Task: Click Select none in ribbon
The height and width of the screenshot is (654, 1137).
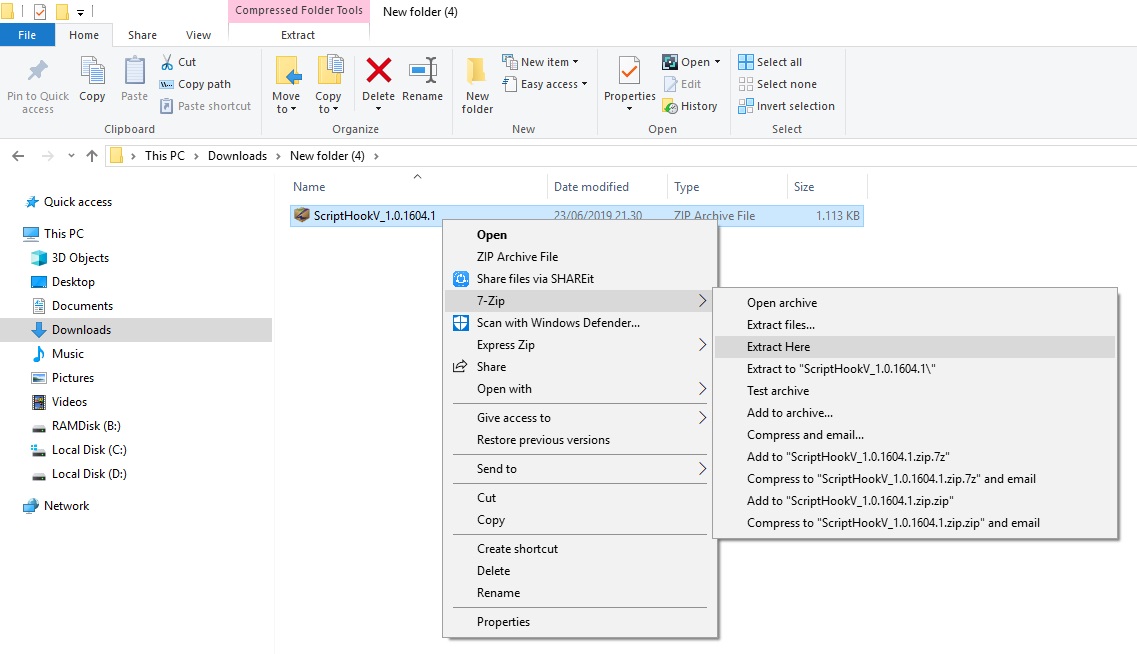Action: point(777,84)
